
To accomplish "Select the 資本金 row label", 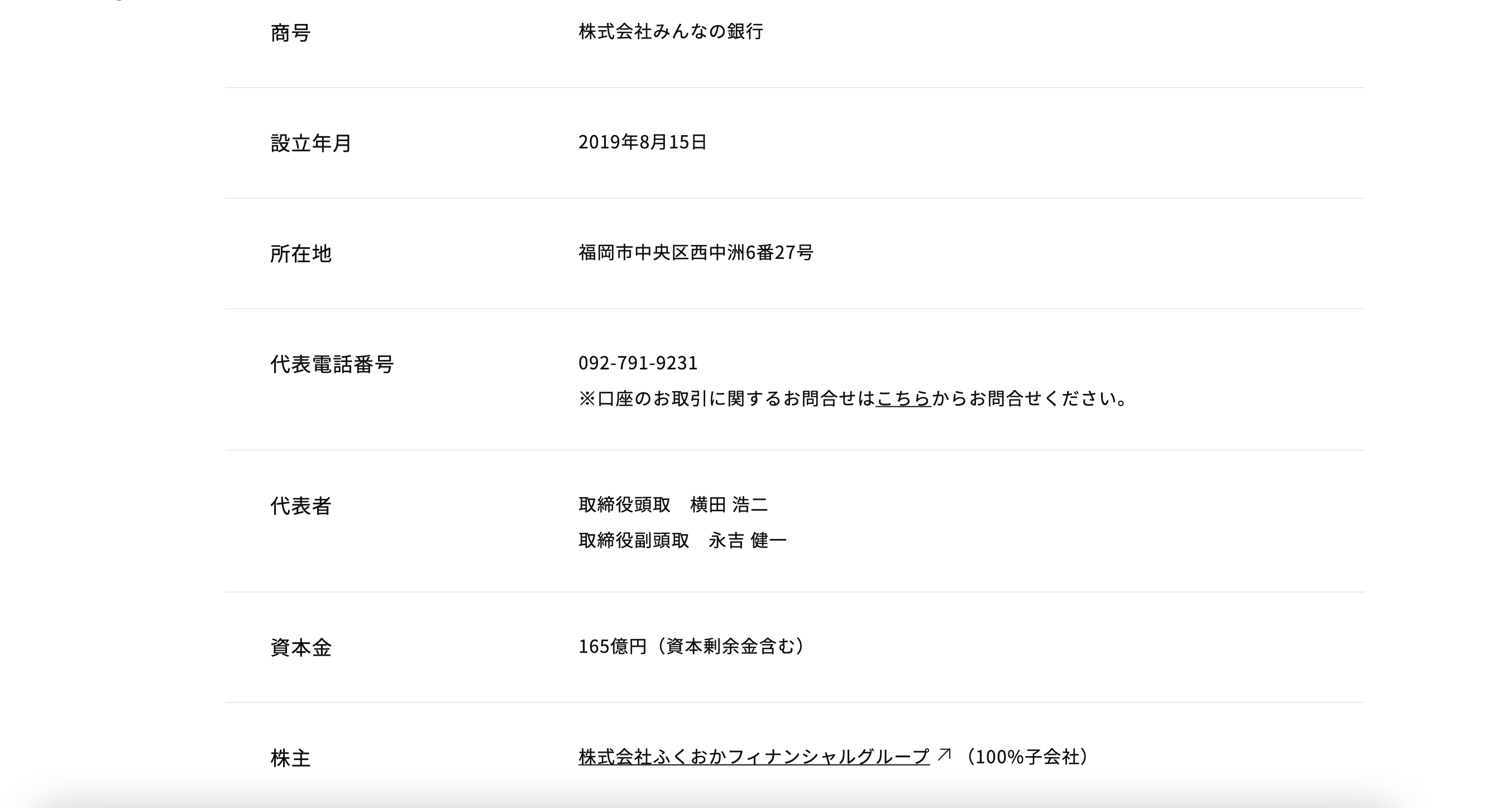I will (300, 647).
